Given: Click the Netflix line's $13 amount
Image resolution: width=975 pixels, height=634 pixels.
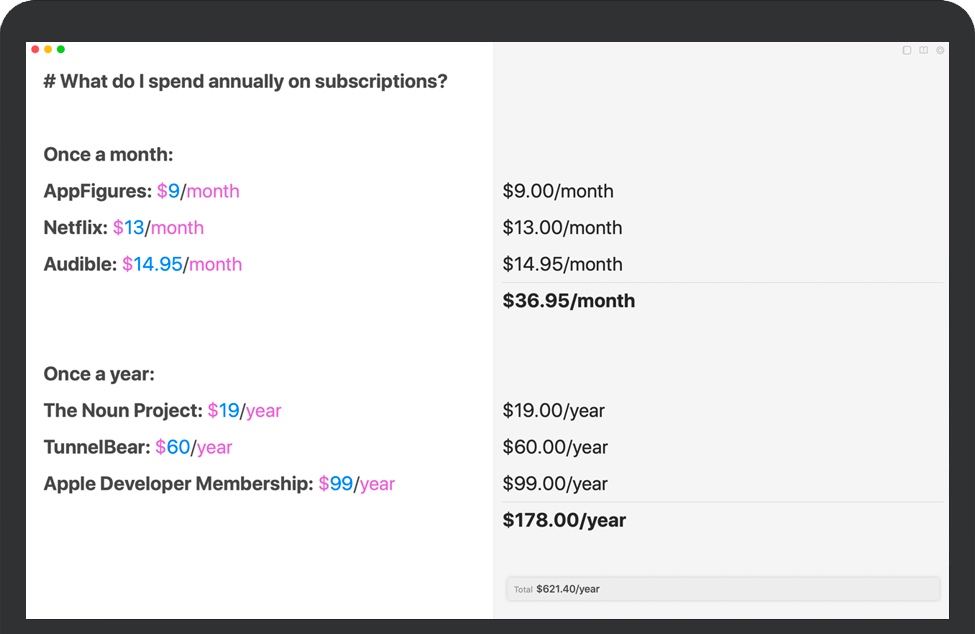Looking at the screenshot, I should click(128, 228).
